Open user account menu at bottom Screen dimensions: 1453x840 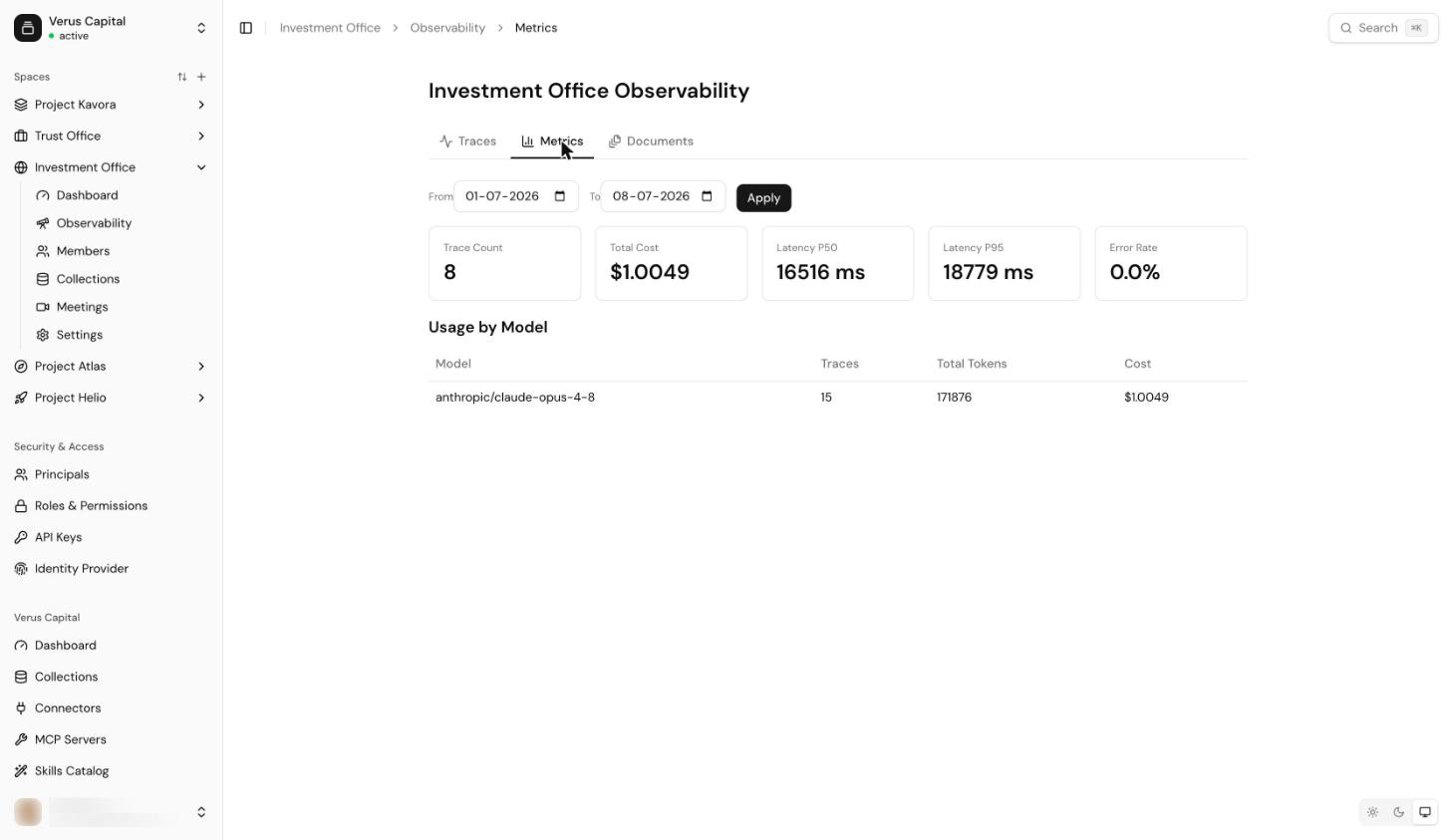[111, 812]
